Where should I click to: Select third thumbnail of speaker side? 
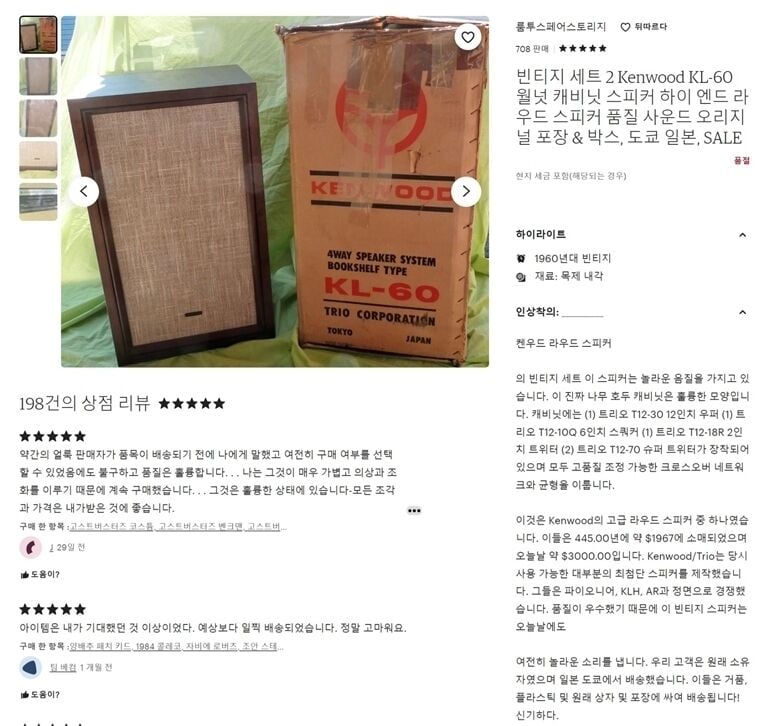click(x=38, y=118)
